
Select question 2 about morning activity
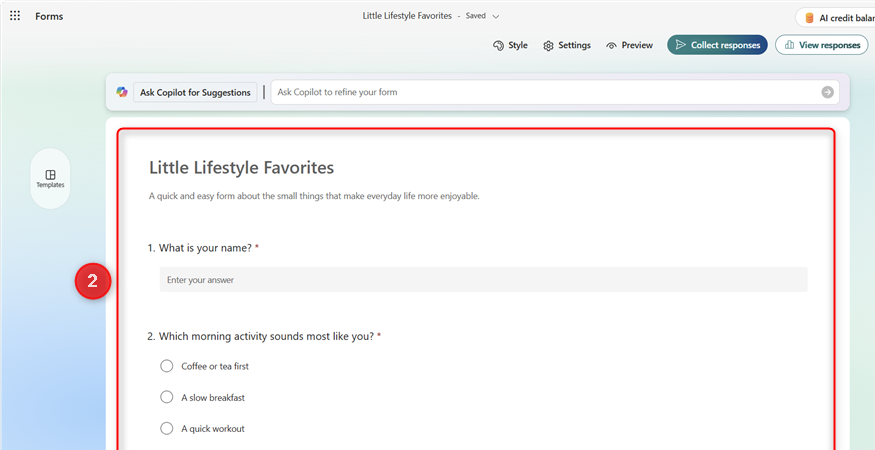tap(264, 336)
